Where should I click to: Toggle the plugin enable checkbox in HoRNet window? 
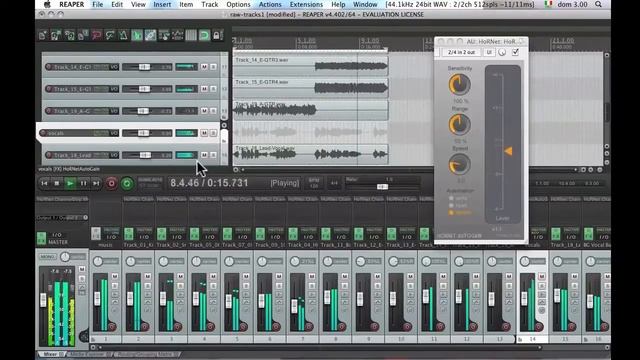[x=516, y=52]
